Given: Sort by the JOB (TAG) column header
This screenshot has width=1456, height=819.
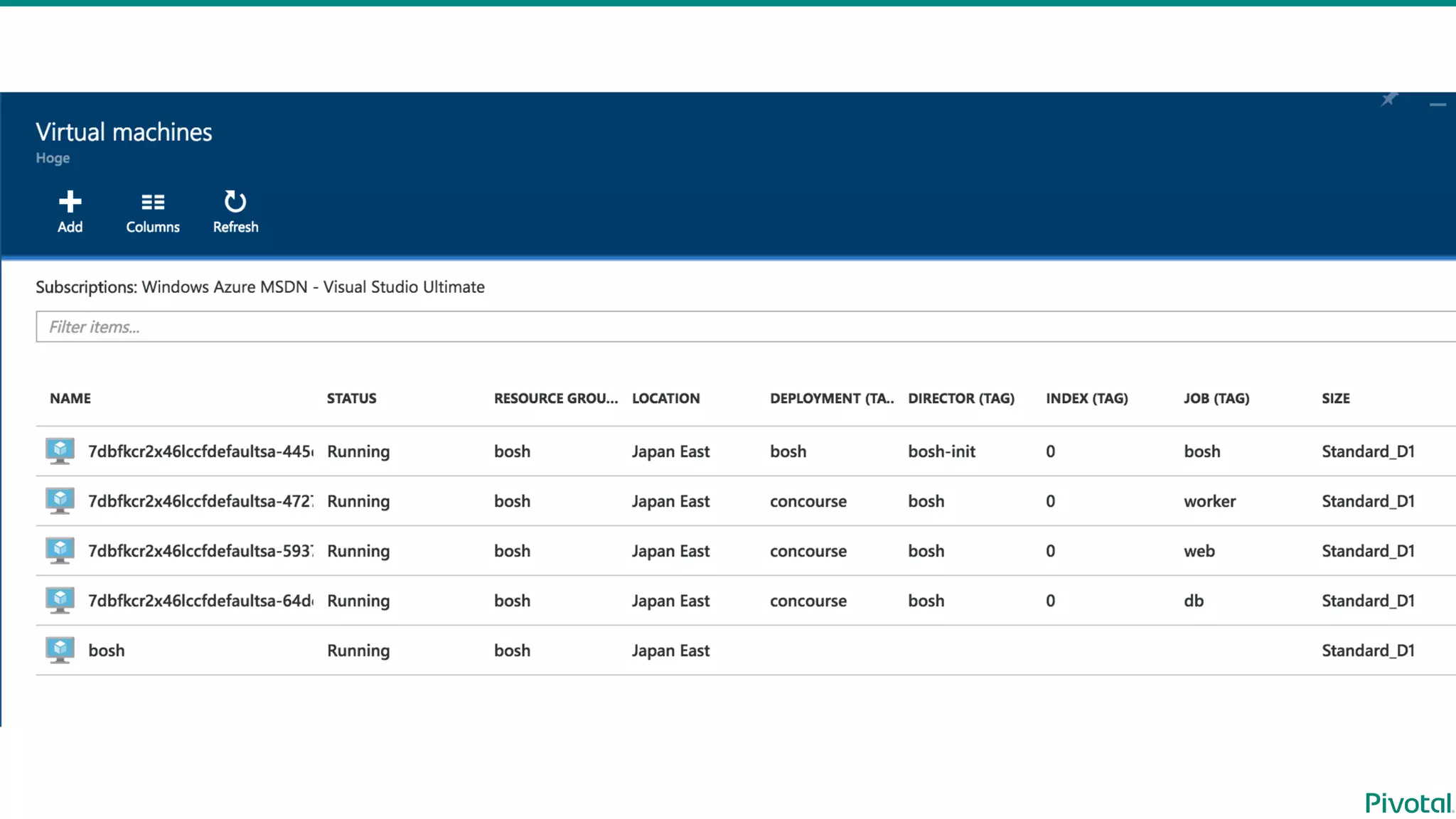Looking at the screenshot, I should coord(1216,398).
